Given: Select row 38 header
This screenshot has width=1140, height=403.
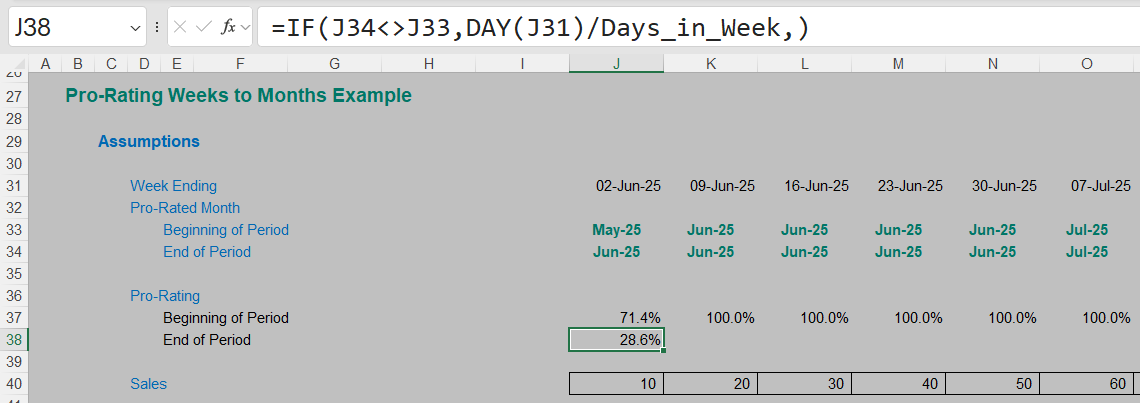Looking at the screenshot, I should click(x=13, y=340).
